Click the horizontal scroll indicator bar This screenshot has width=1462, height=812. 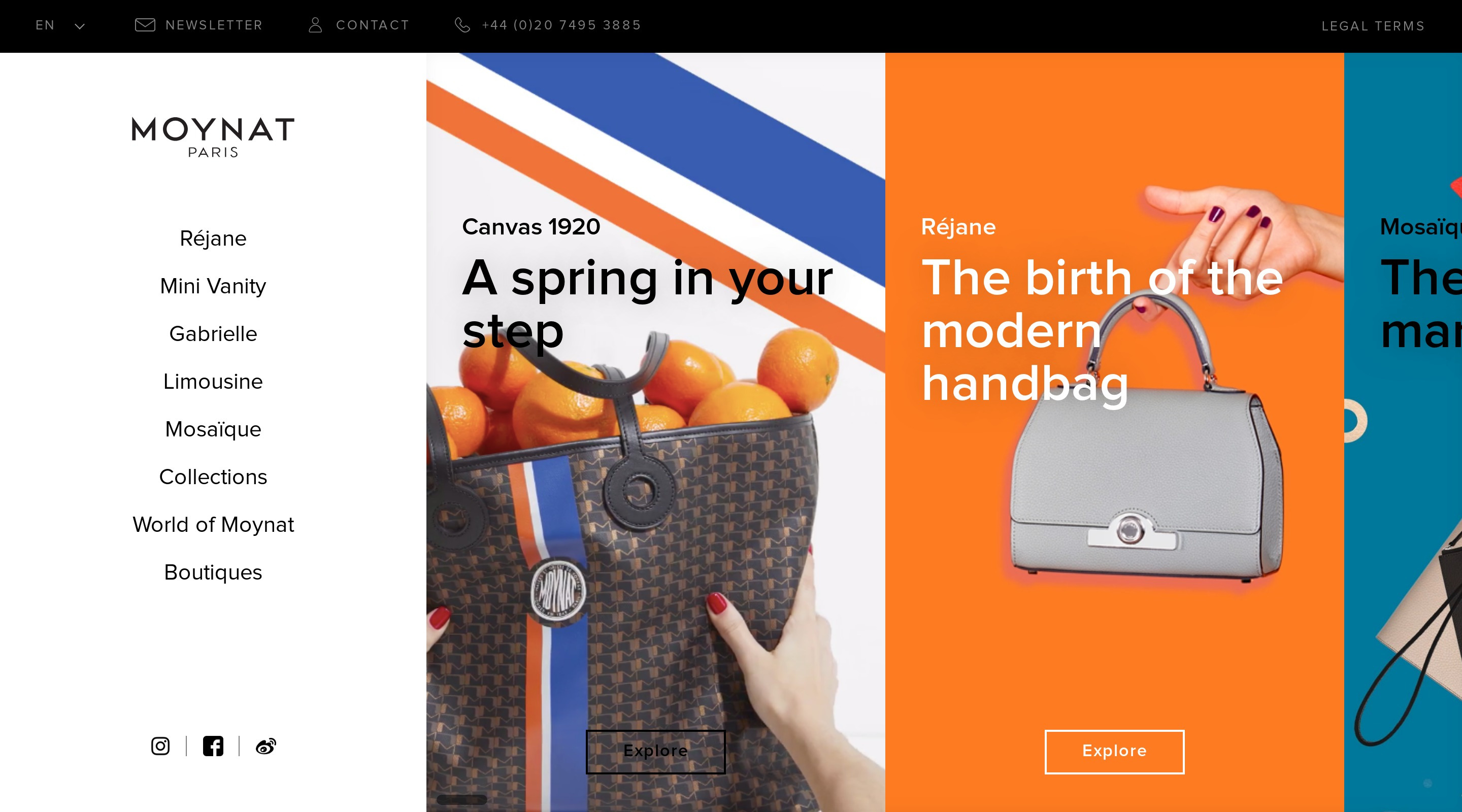tap(462, 799)
